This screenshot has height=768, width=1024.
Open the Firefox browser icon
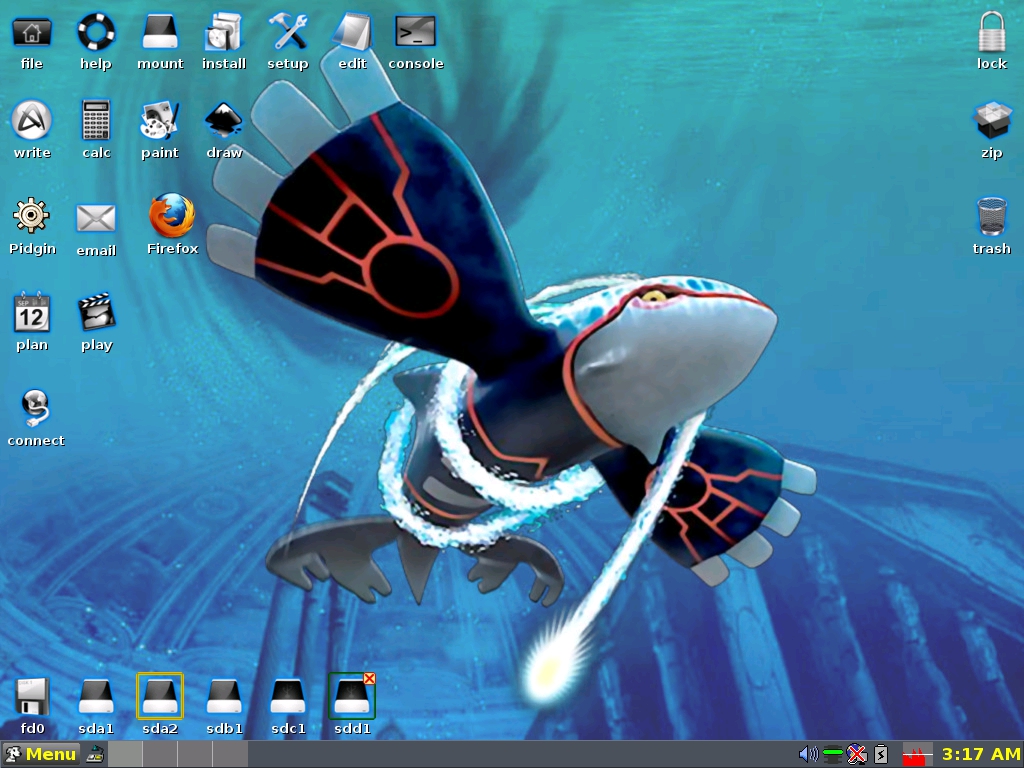click(x=172, y=217)
